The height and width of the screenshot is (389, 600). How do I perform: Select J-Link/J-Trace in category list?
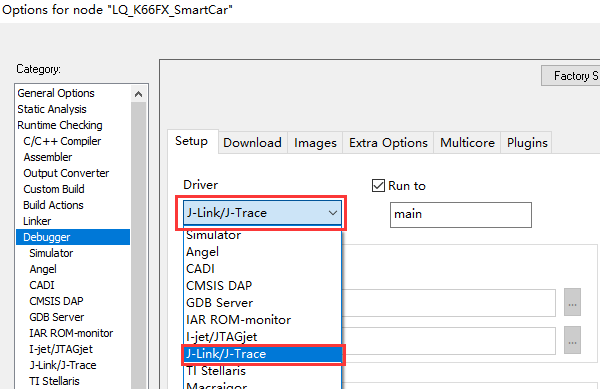pos(63,365)
